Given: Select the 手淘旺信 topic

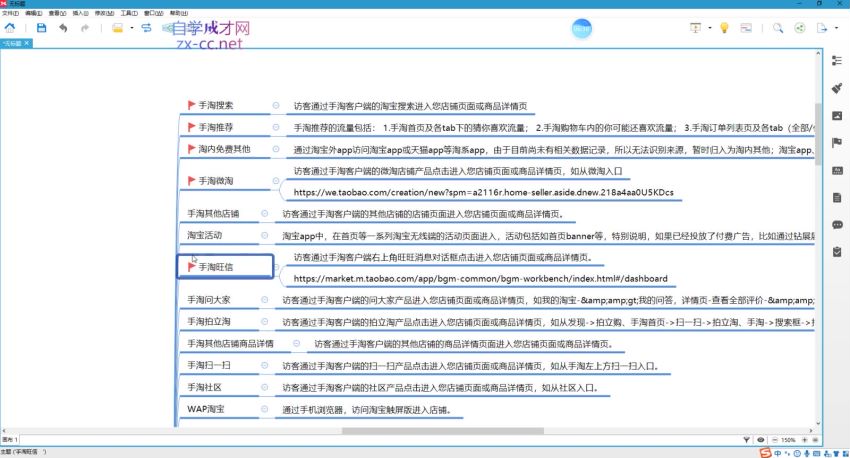Looking at the screenshot, I should (226, 267).
